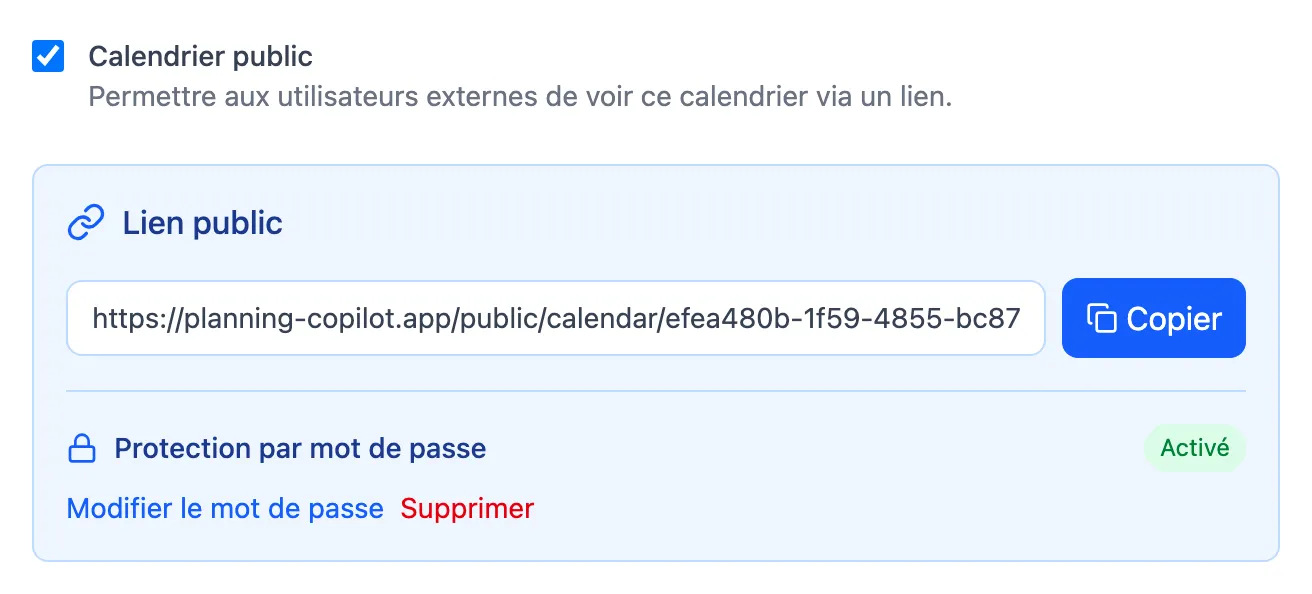Open Modifier le mot de passe
This screenshot has height=594, width=1312.
point(225,509)
